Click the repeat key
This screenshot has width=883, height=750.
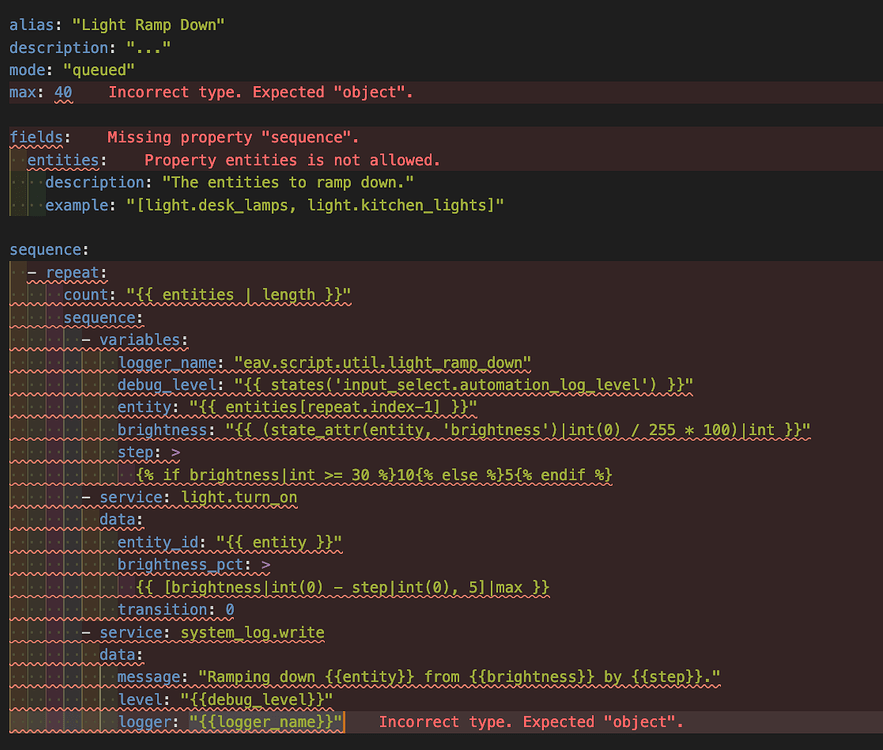[72, 273]
